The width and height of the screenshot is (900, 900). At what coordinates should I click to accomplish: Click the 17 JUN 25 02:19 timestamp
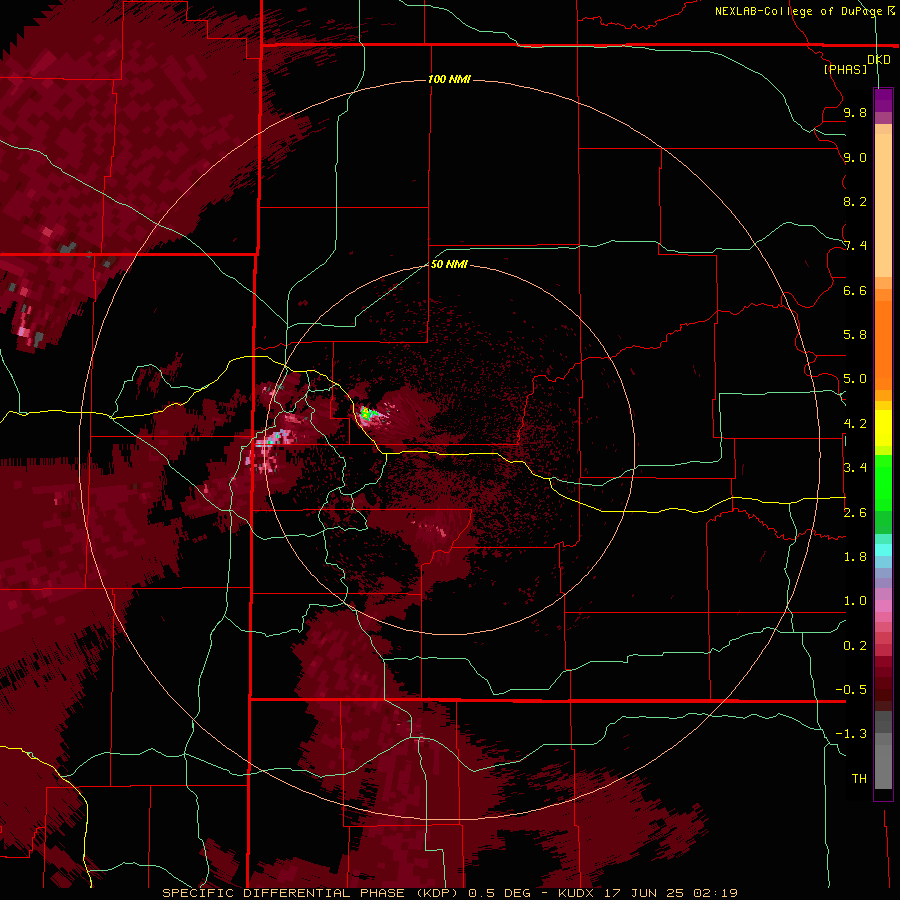click(x=670, y=893)
